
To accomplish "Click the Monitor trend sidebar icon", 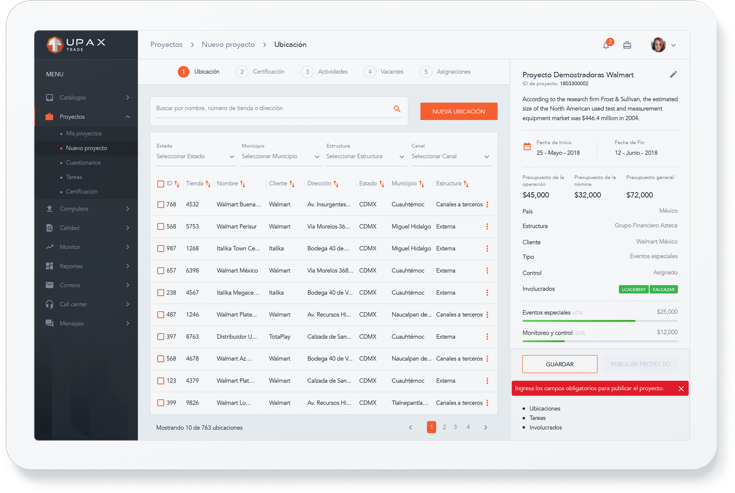I will tap(50, 247).
